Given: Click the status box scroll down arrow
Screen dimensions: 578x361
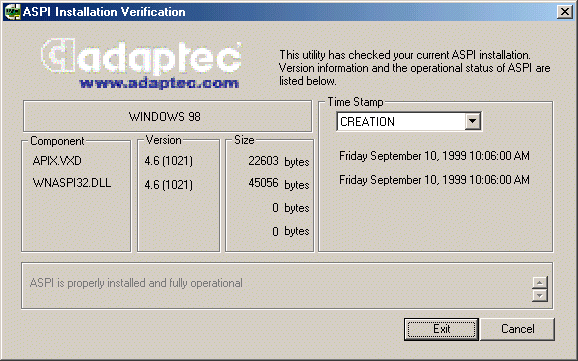Looking at the screenshot, I should pos(540,295).
